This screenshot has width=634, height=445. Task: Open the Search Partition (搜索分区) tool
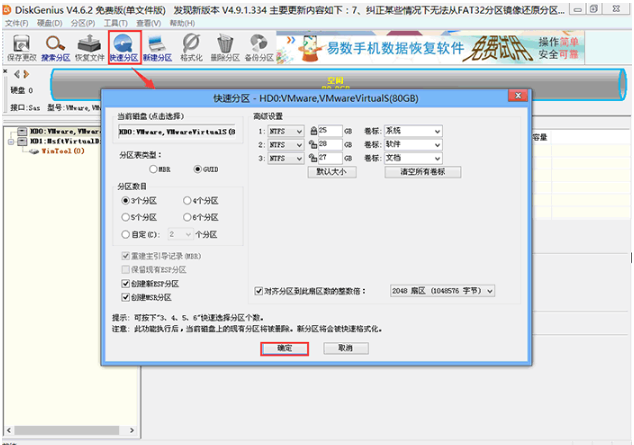(55, 48)
